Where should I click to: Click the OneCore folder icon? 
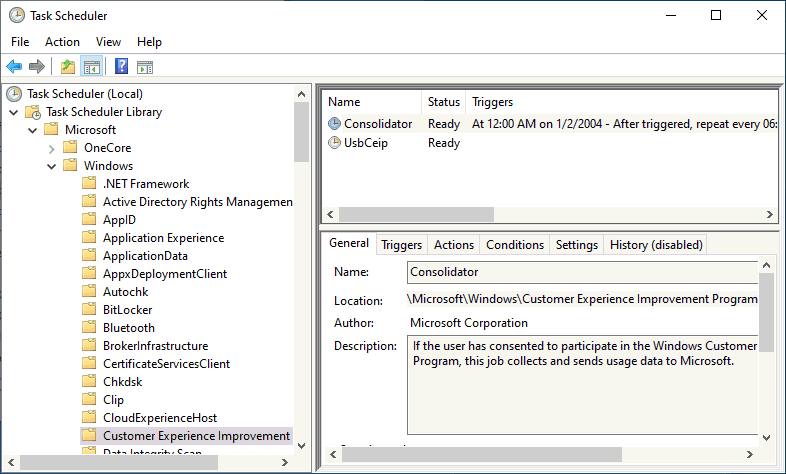pos(70,147)
